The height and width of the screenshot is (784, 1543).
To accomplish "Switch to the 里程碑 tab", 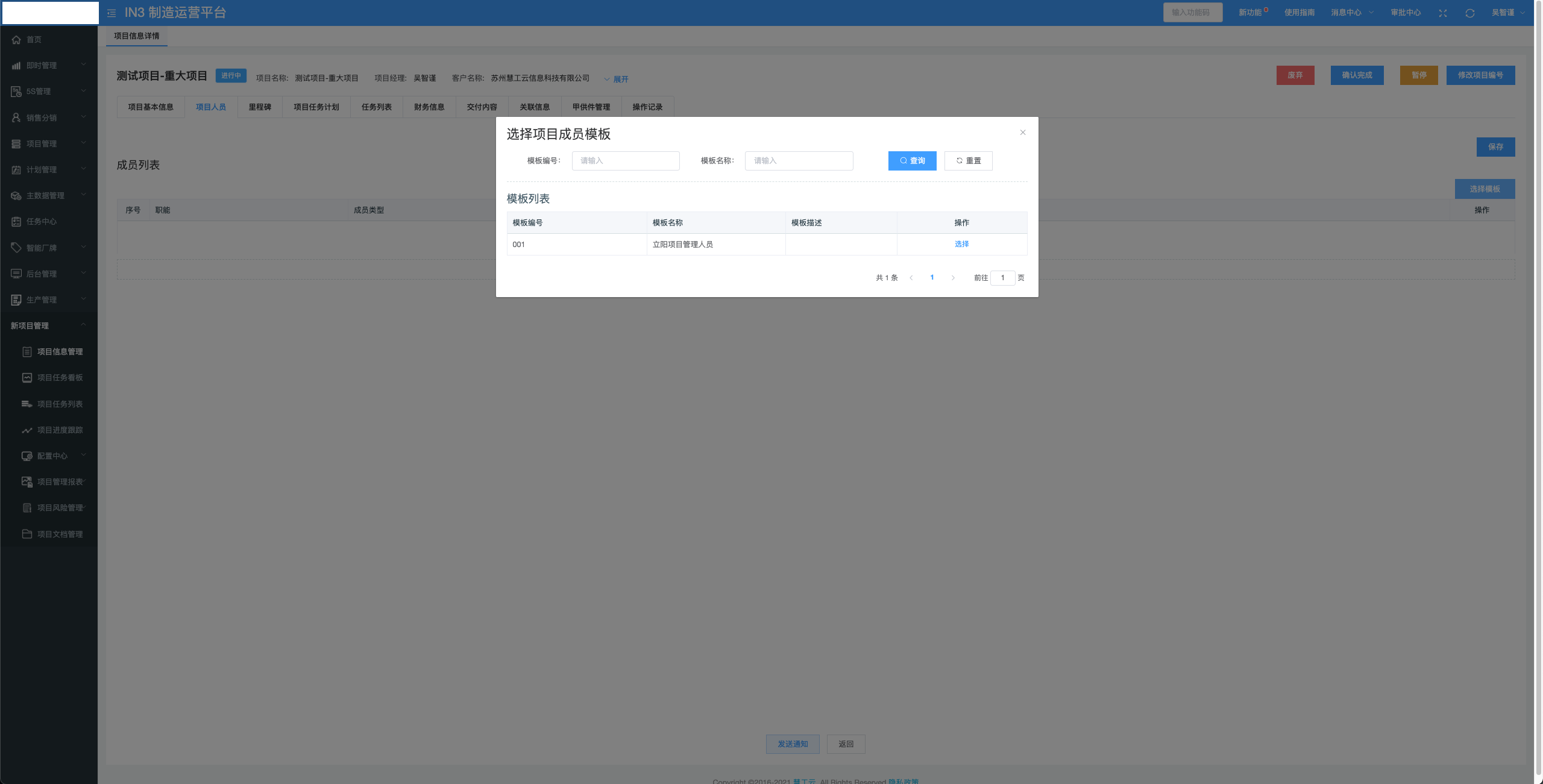I will [x=260, y=107].
